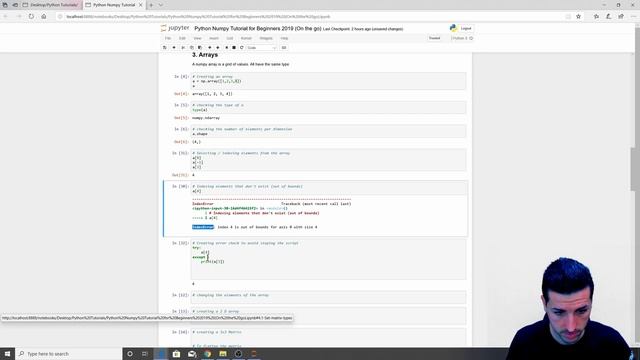Paste cells below icon in toolbar
The image size is (640, 360).
pos(200,48)
